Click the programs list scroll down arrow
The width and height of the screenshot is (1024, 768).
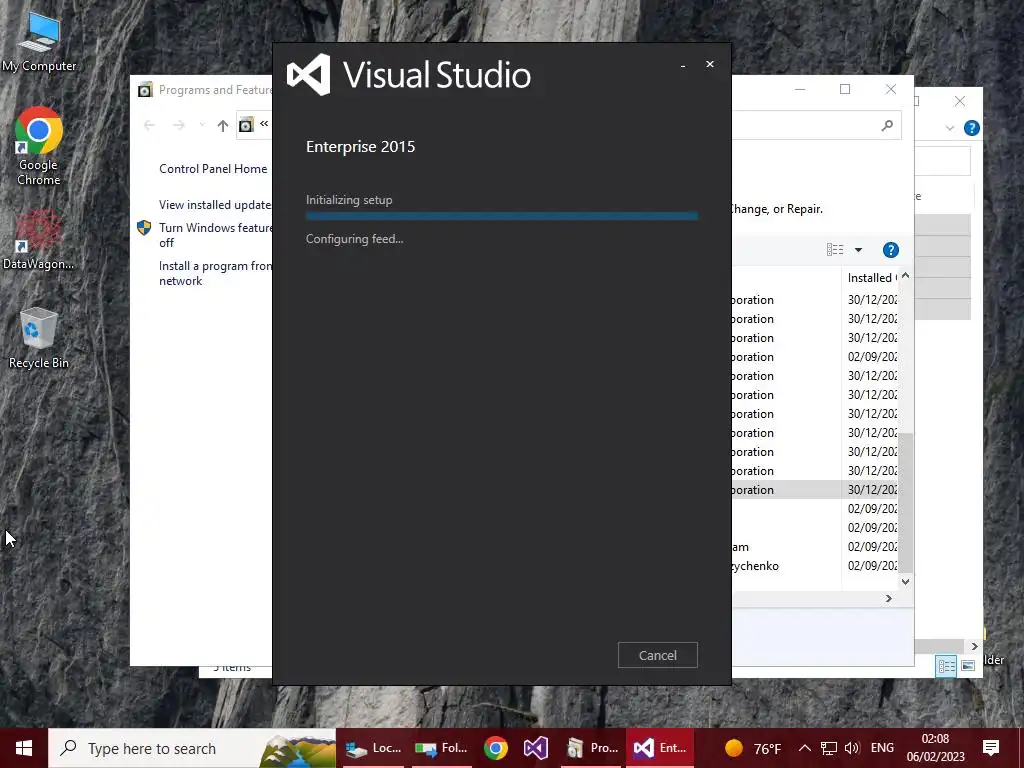[x=905, y=581]
